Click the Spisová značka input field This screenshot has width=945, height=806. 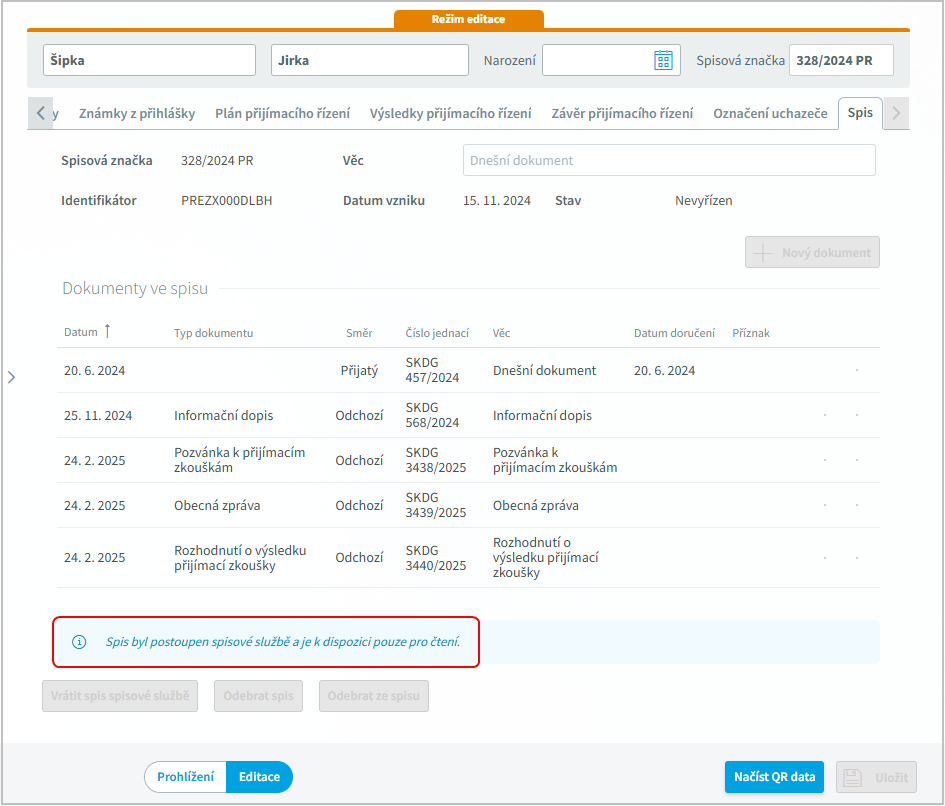[x=840, y=60]
